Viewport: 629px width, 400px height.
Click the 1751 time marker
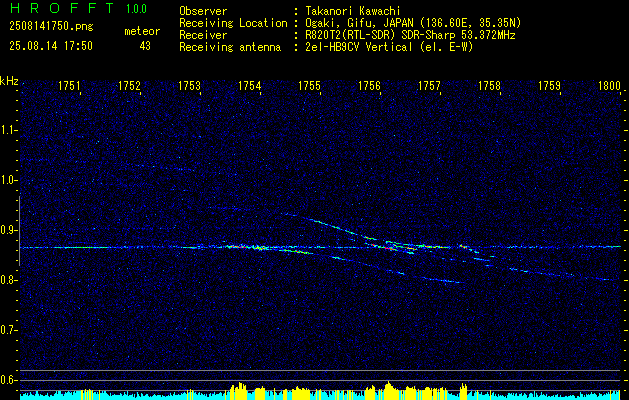tap(69, 86)
